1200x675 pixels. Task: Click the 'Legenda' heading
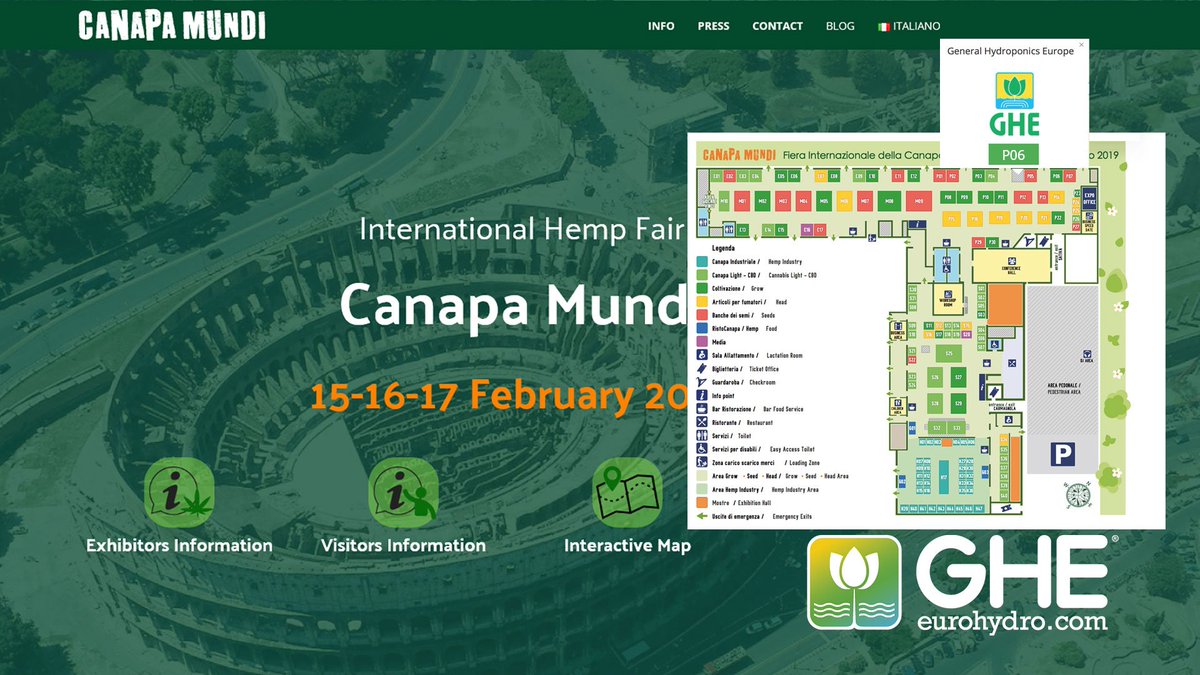[x=723, y=246]
